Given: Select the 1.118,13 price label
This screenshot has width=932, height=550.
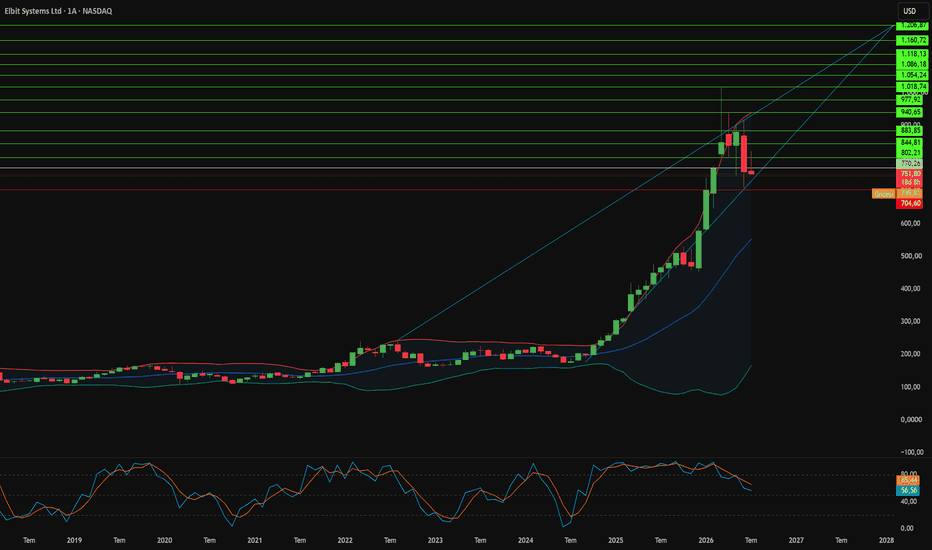Looking at the screenshot, I should (910, 54).
